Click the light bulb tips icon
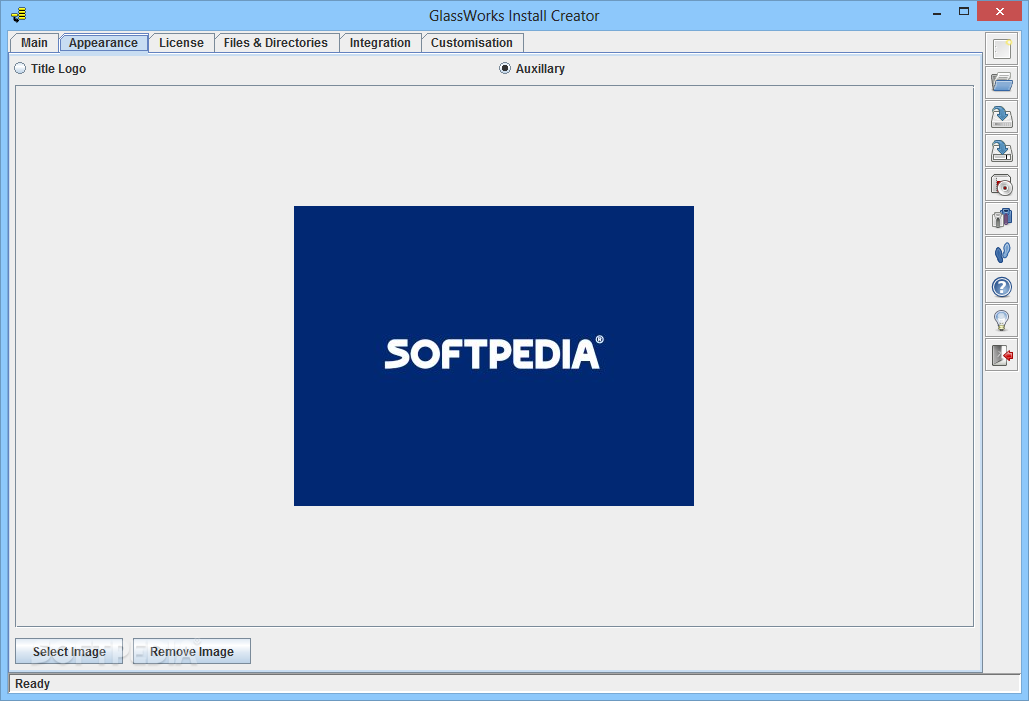The image size is (1029, 701). (1001, 321)
